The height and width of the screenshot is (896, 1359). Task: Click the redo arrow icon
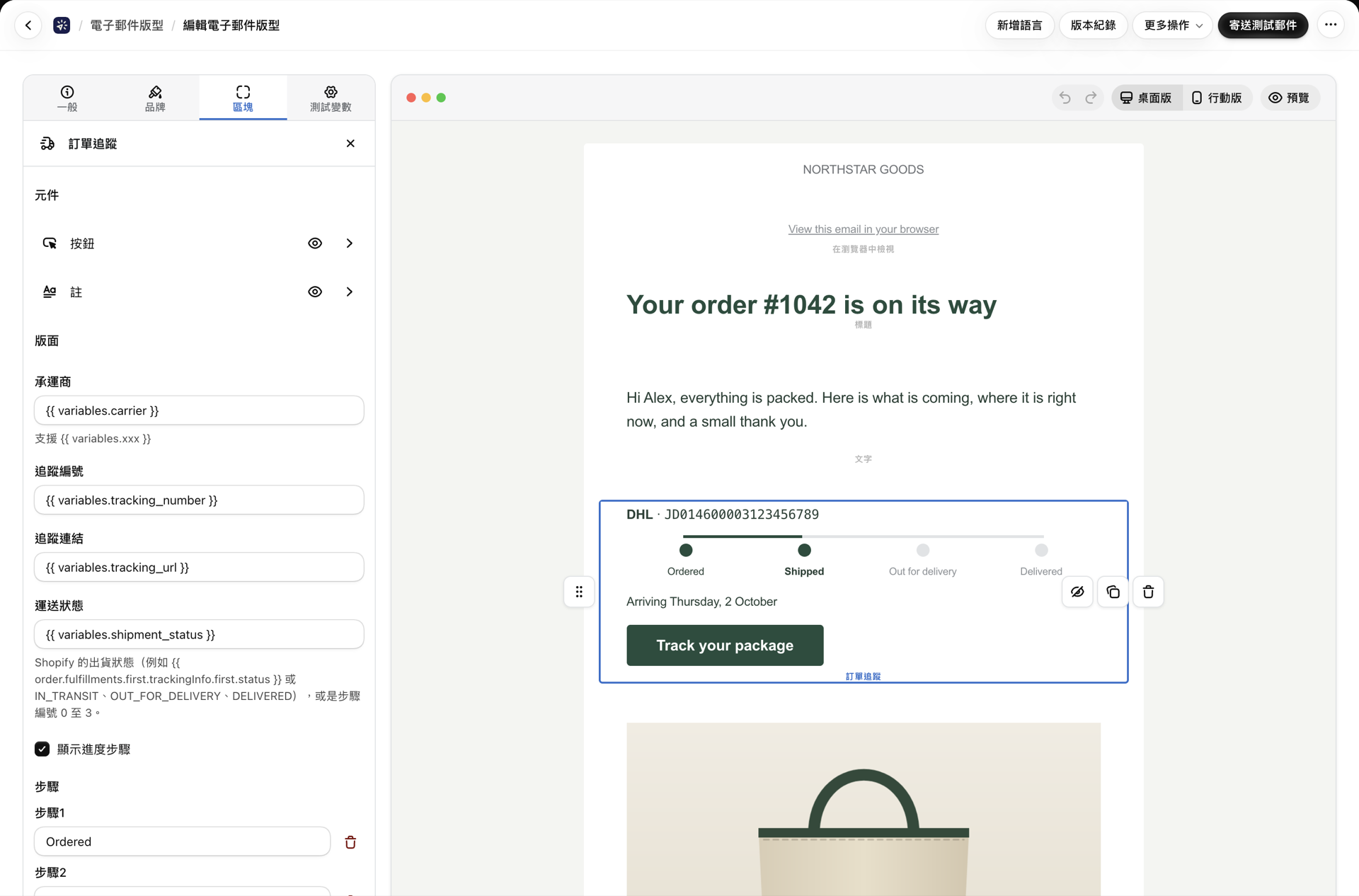coord(1091,98)
